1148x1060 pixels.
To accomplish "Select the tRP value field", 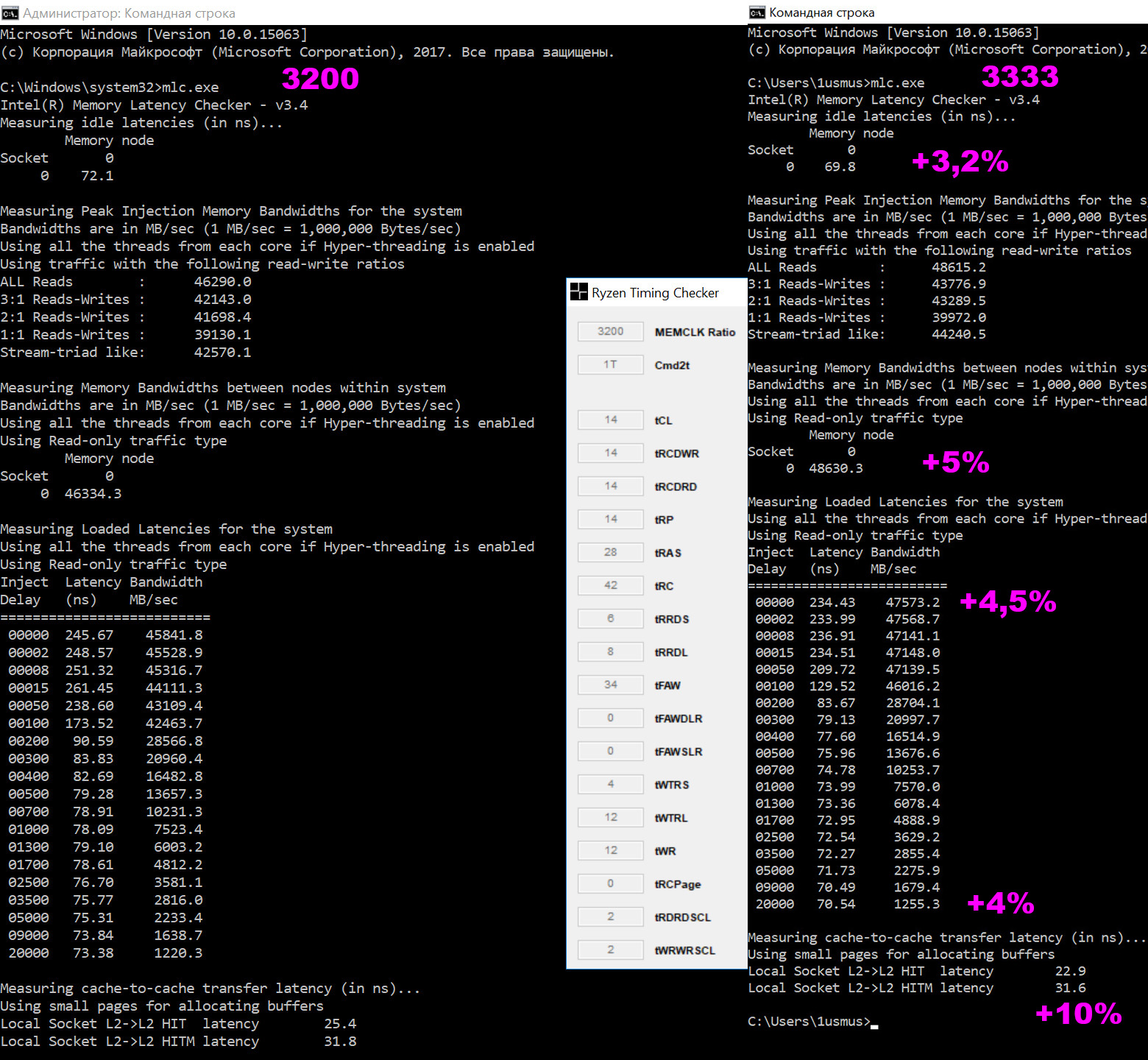I will click(611, 519).
